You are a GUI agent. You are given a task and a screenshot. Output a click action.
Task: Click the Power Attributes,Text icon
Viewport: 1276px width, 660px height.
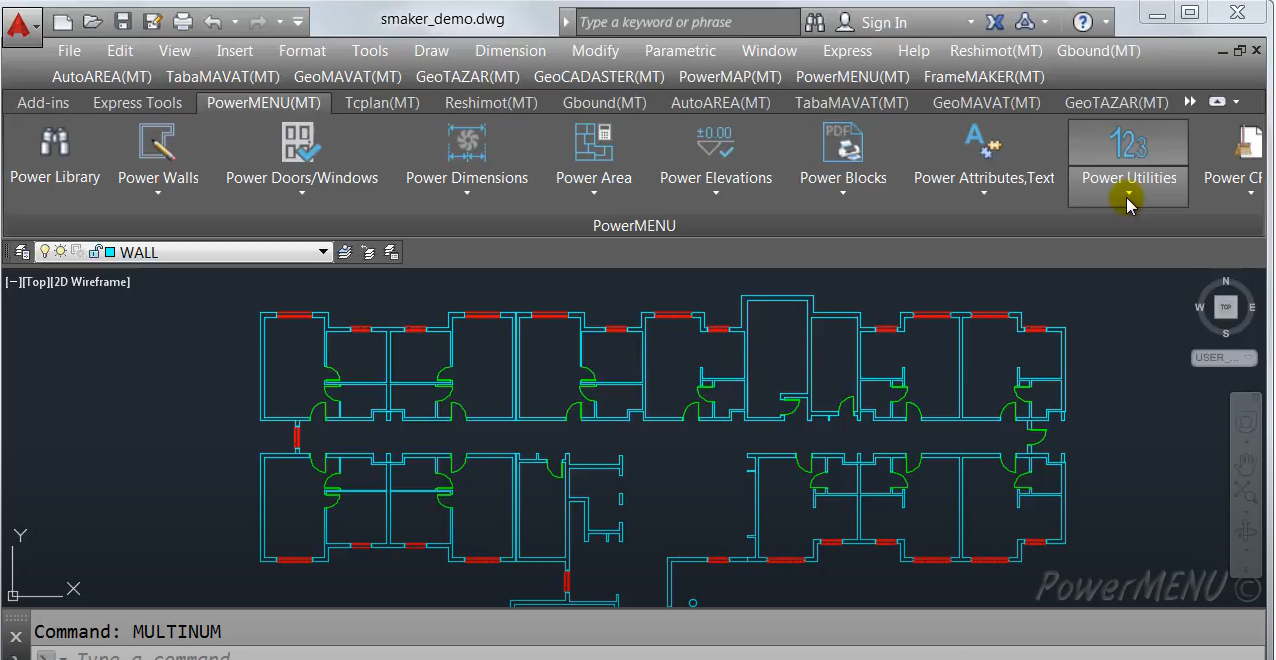pos(984,143)
